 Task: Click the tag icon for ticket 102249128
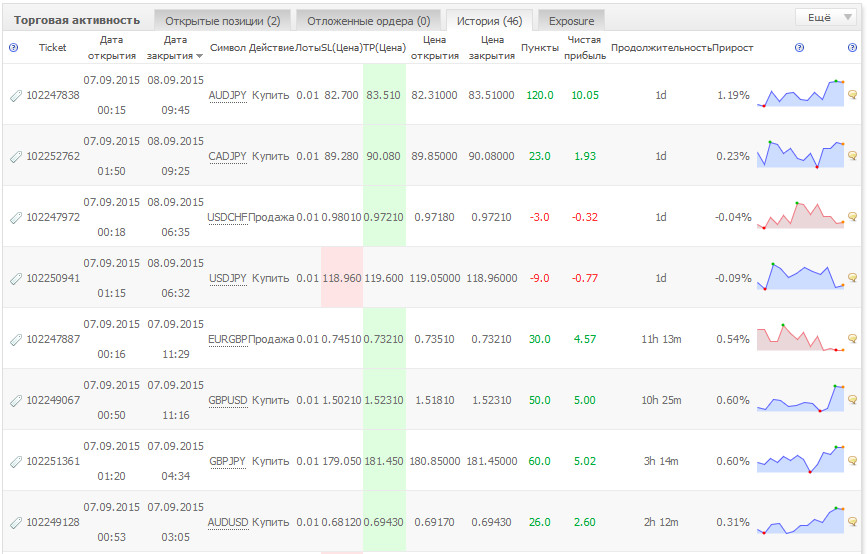[16, 522]
